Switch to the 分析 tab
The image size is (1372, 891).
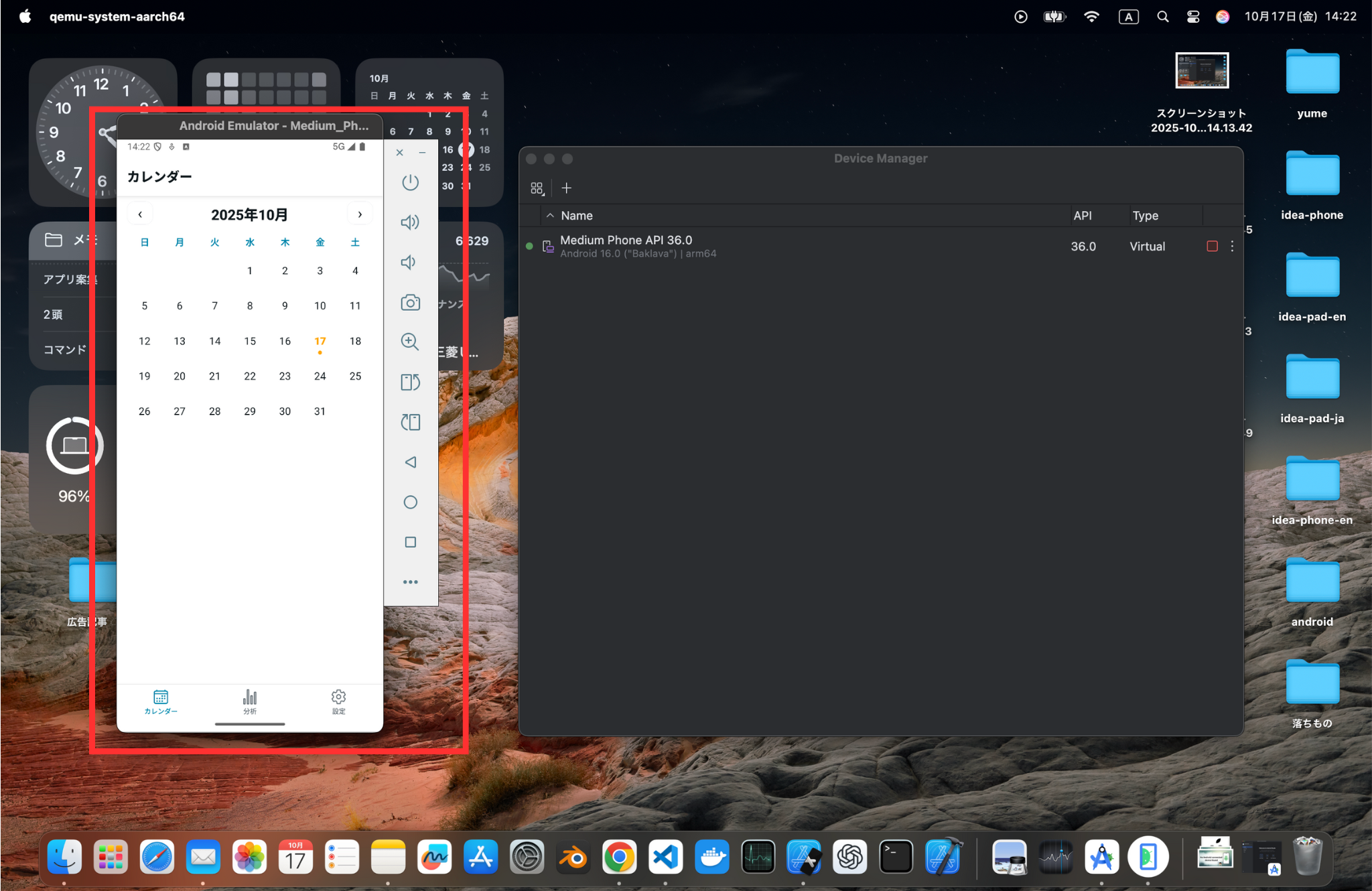pos(250,701)
